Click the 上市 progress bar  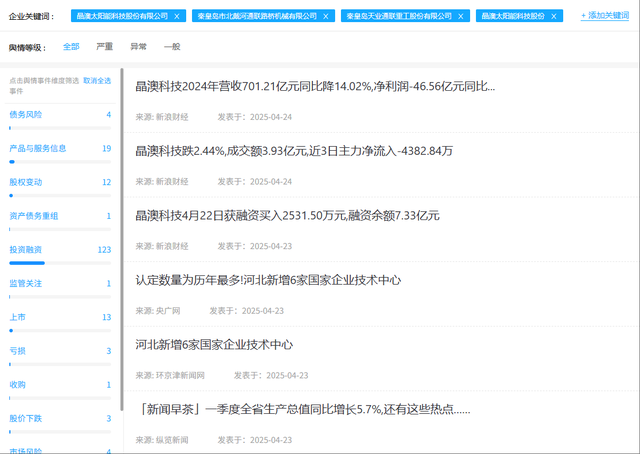pos(60,331)
